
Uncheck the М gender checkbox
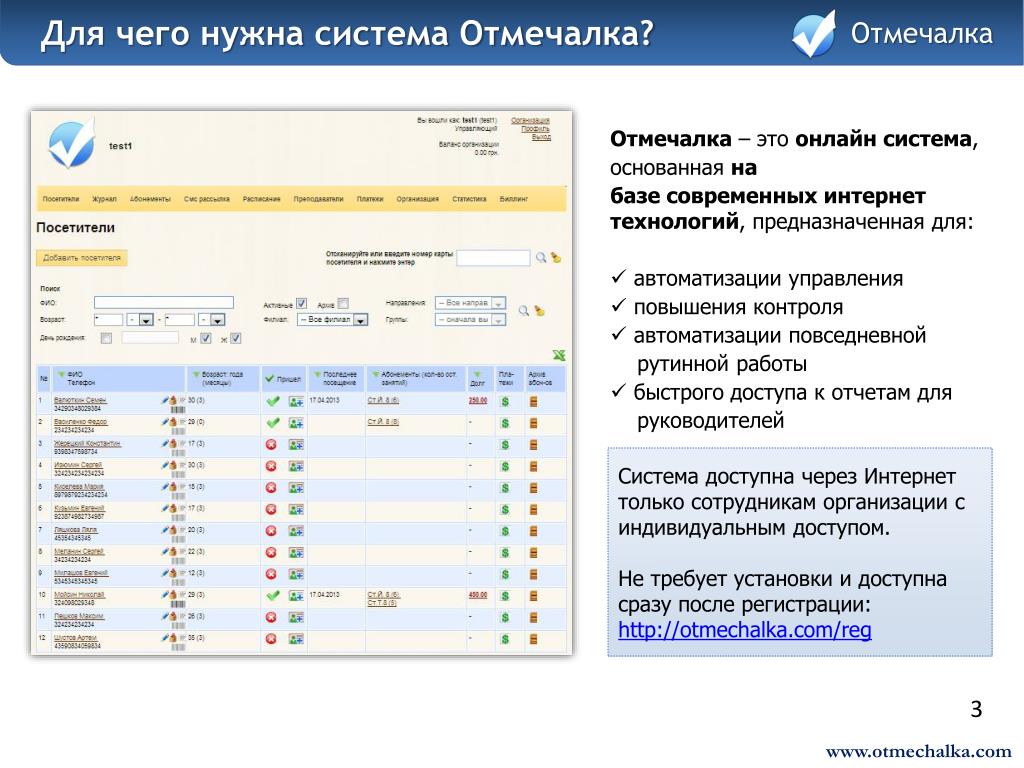206,338
